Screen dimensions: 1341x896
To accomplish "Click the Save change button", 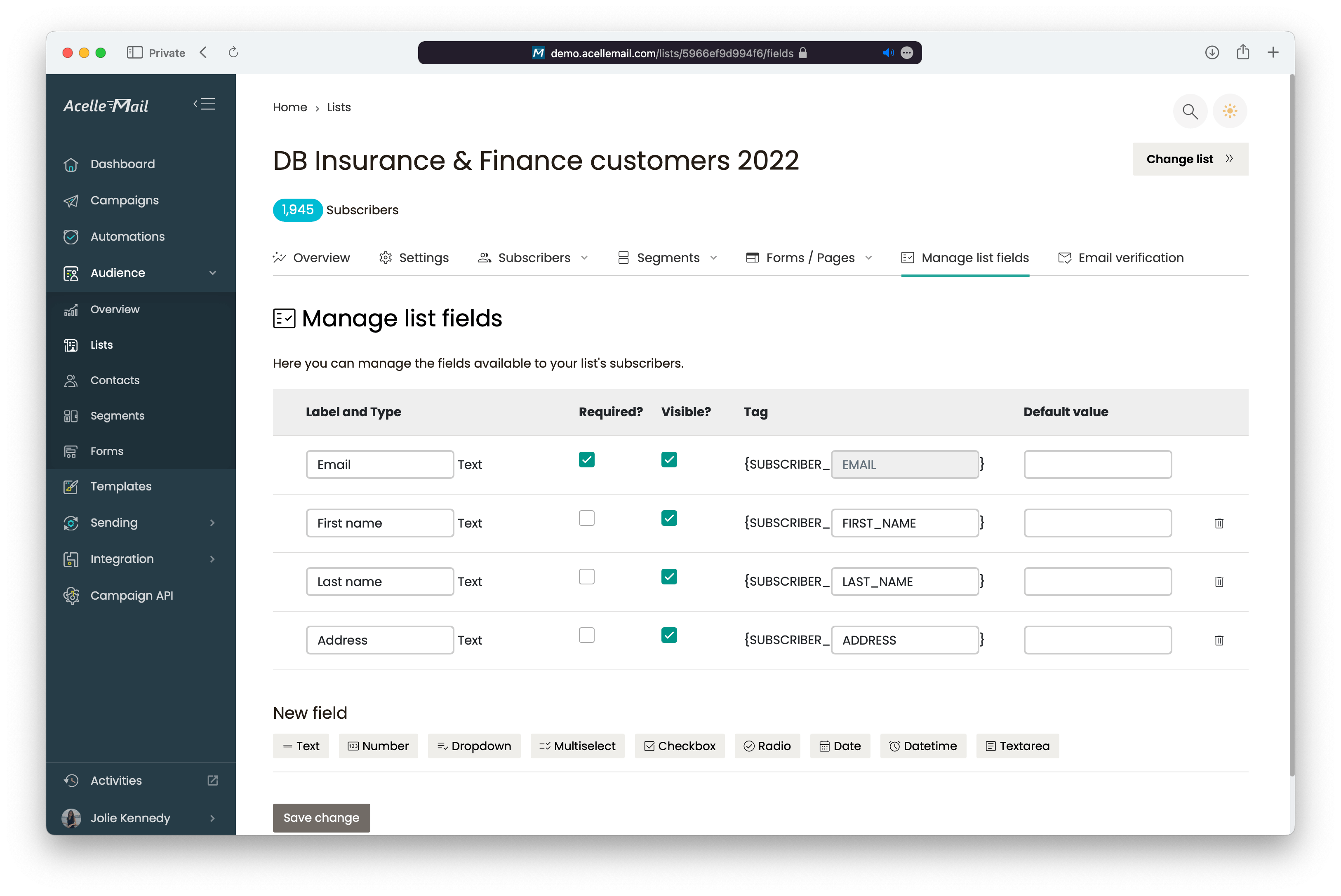I will click(x=321, y=818).
